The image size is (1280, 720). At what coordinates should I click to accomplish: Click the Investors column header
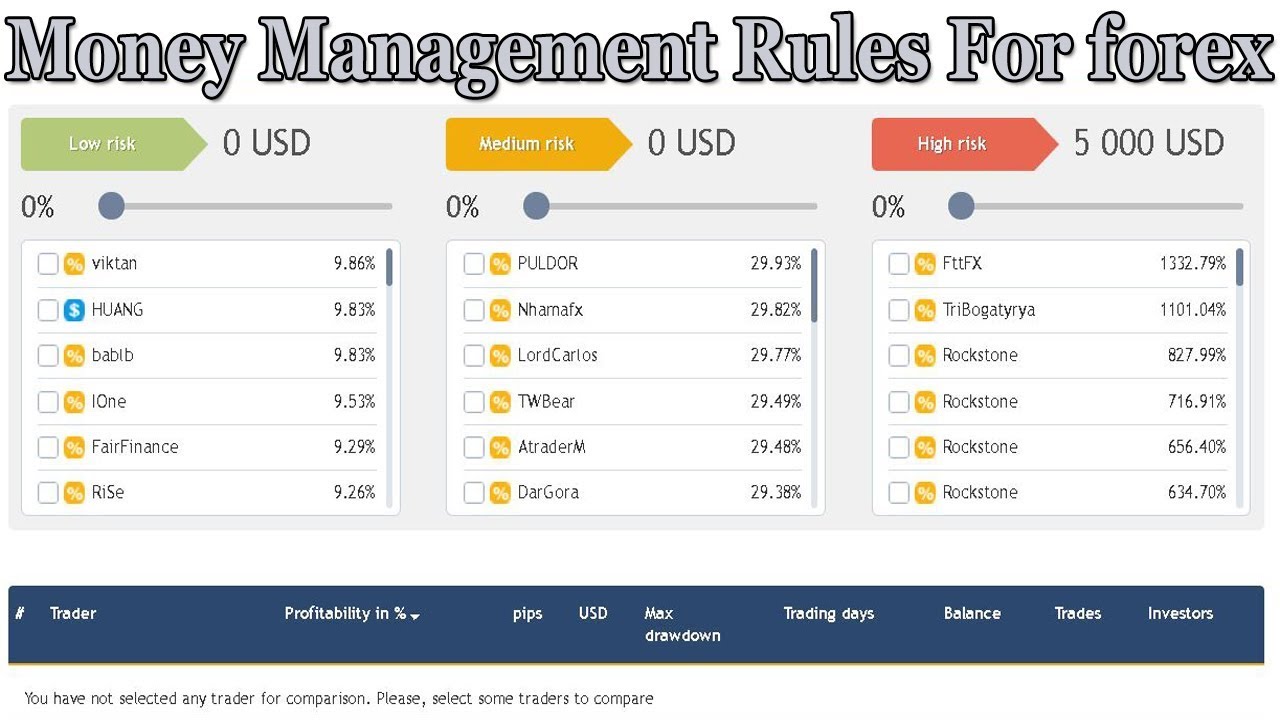tap(1180, 614)
